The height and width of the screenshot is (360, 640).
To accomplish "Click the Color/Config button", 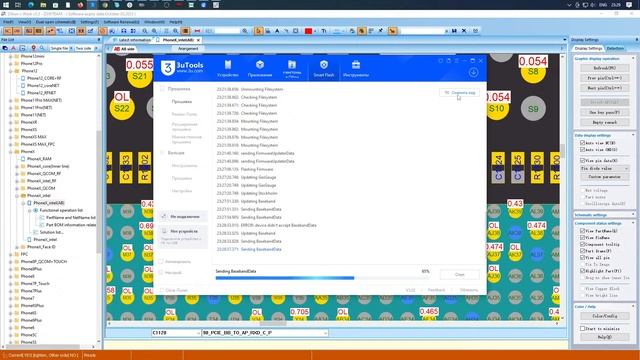I will tap(605, 316).
